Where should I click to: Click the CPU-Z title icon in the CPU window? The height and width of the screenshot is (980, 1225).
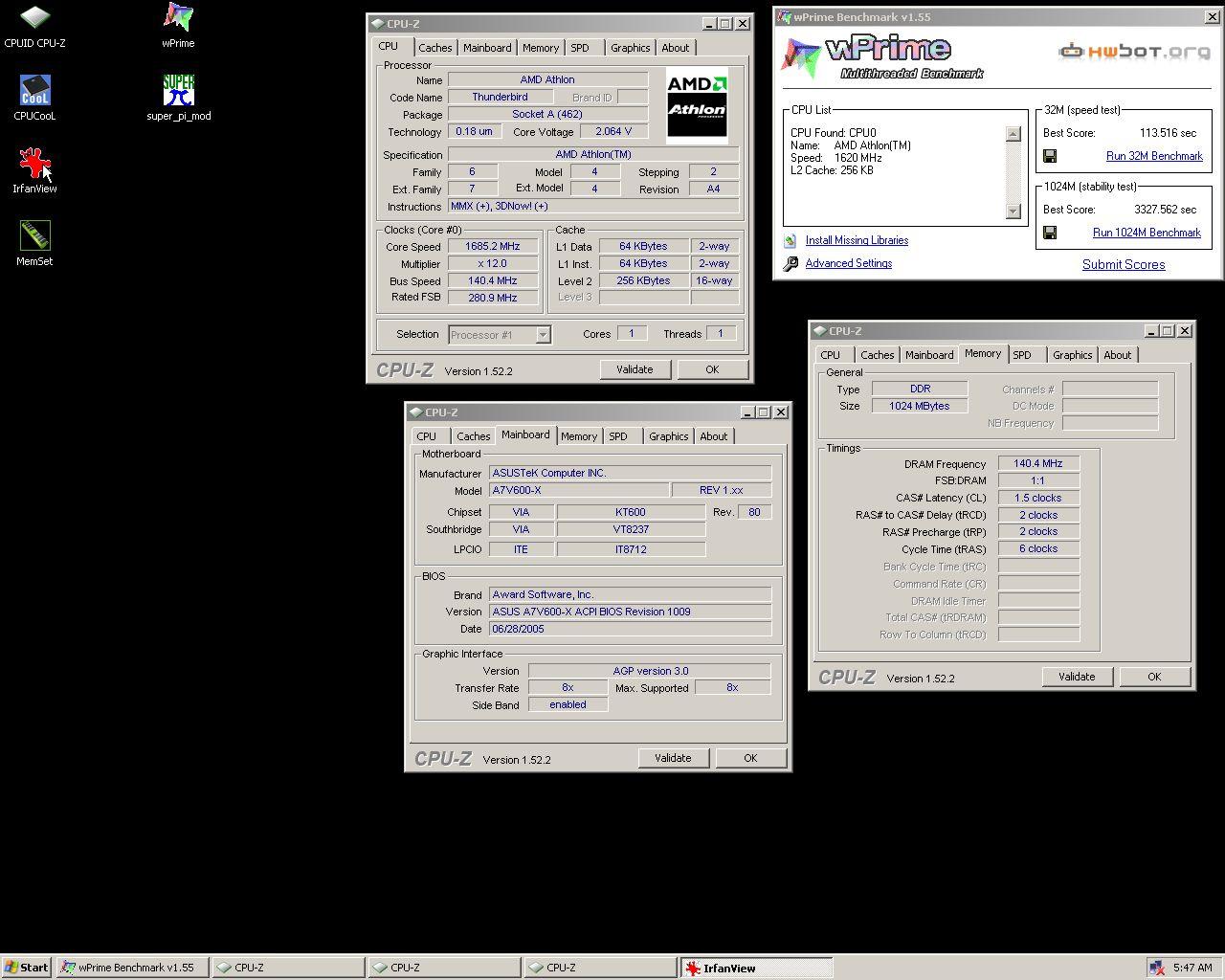pyautogui.click(x=377, y=24)
